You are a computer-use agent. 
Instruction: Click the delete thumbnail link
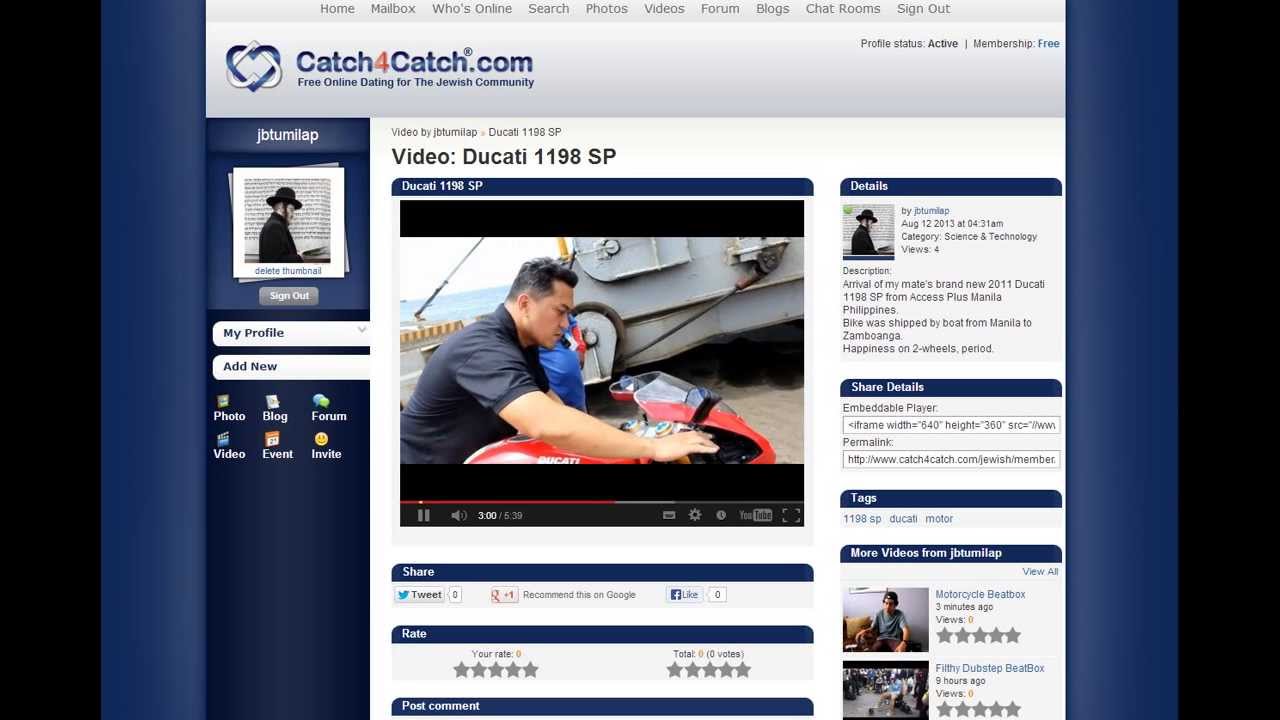tap(288, 271)
